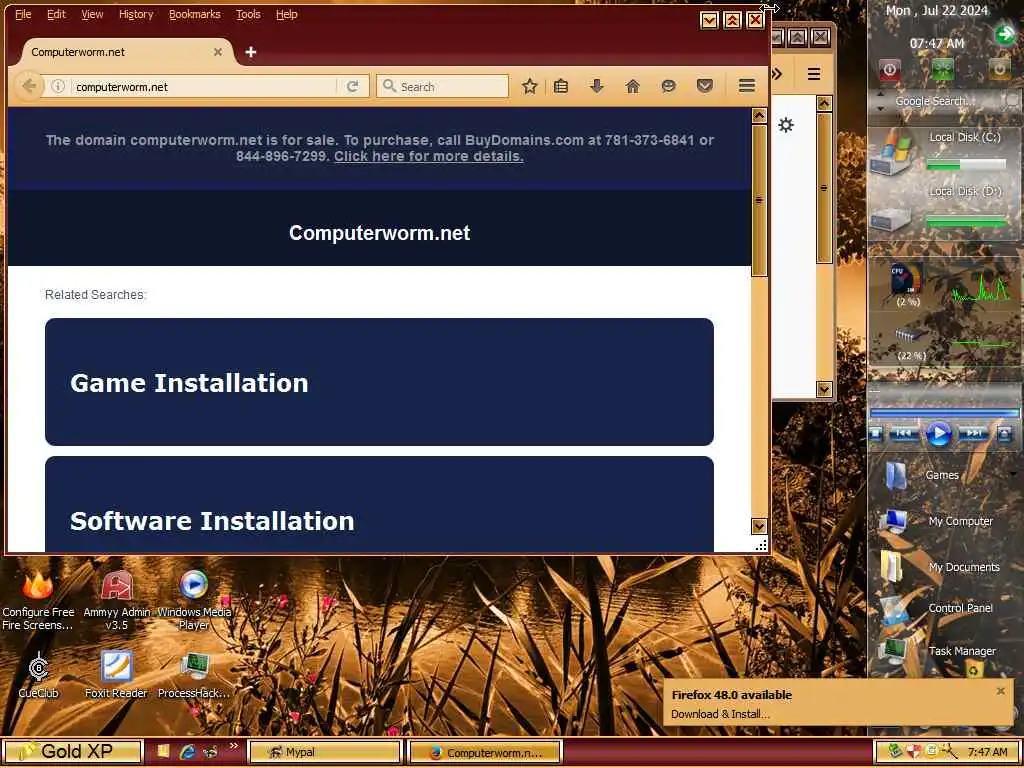Open the Game Installation related search
This screenshot has height=768, width=1024.
coord(379,382)
